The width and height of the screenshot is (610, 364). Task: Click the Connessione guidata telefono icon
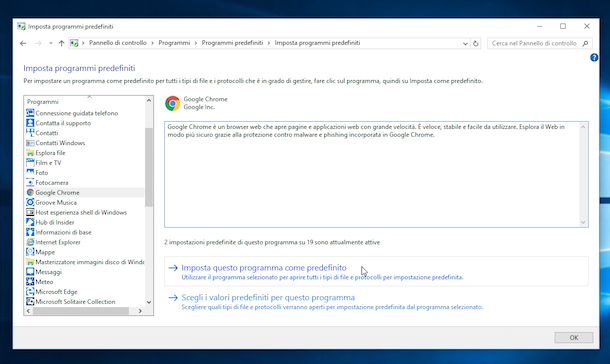click(x=30, y=113)
